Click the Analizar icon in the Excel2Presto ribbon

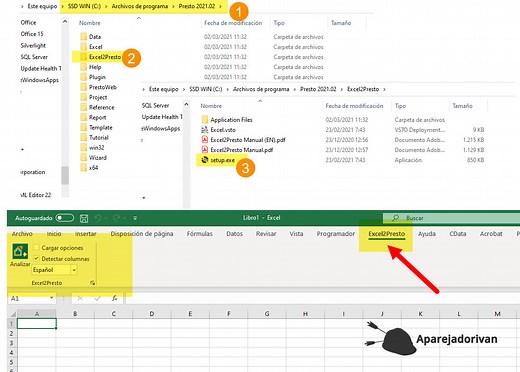point(20,251)
